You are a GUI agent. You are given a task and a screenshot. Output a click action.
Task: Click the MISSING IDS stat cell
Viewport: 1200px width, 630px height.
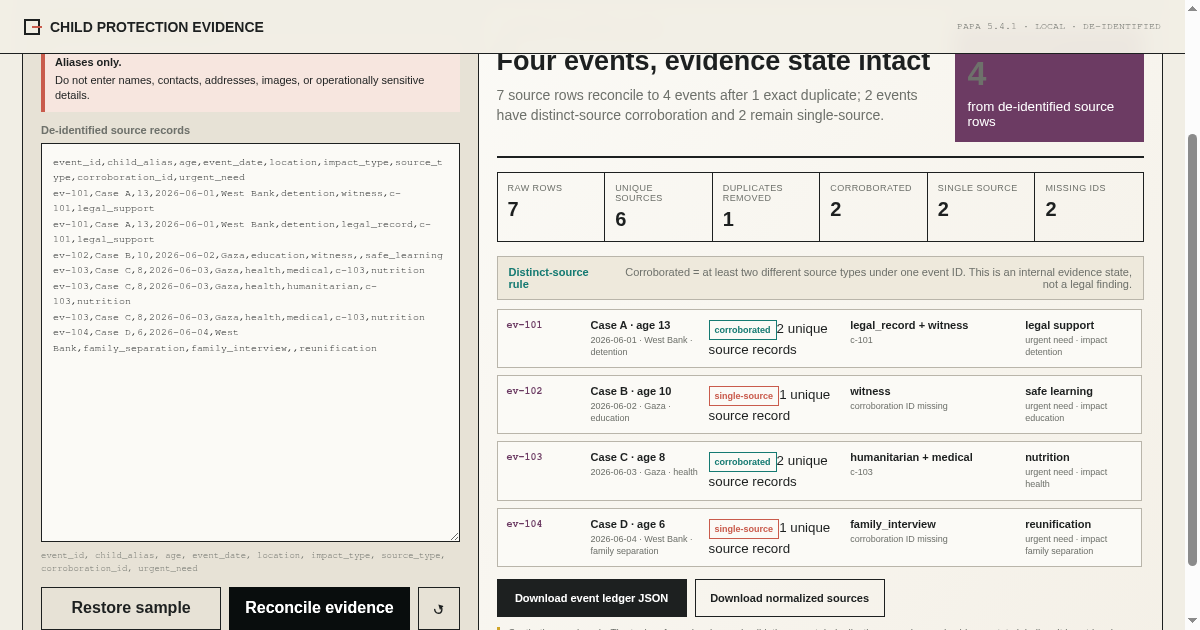[x=1089, y=207]
